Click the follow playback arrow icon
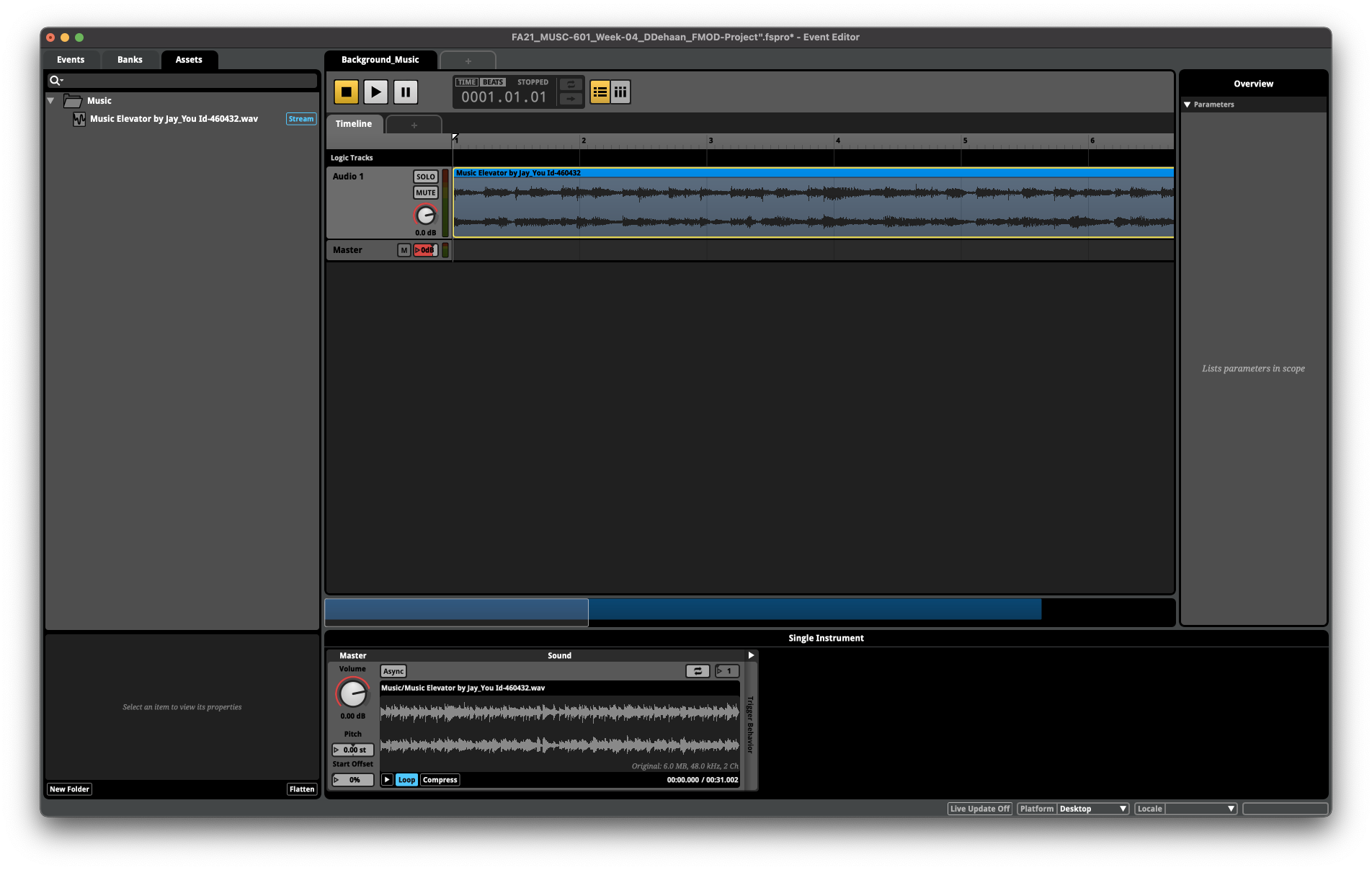The height and width of the screenshot is (870, 1372). (570, 99)
